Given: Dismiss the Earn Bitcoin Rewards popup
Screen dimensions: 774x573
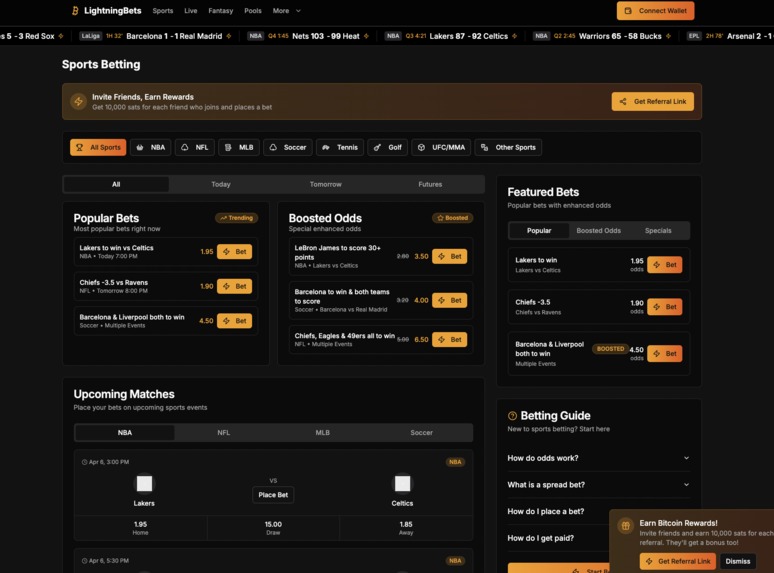Looking at the screenshot, I should tap(737, 561).
